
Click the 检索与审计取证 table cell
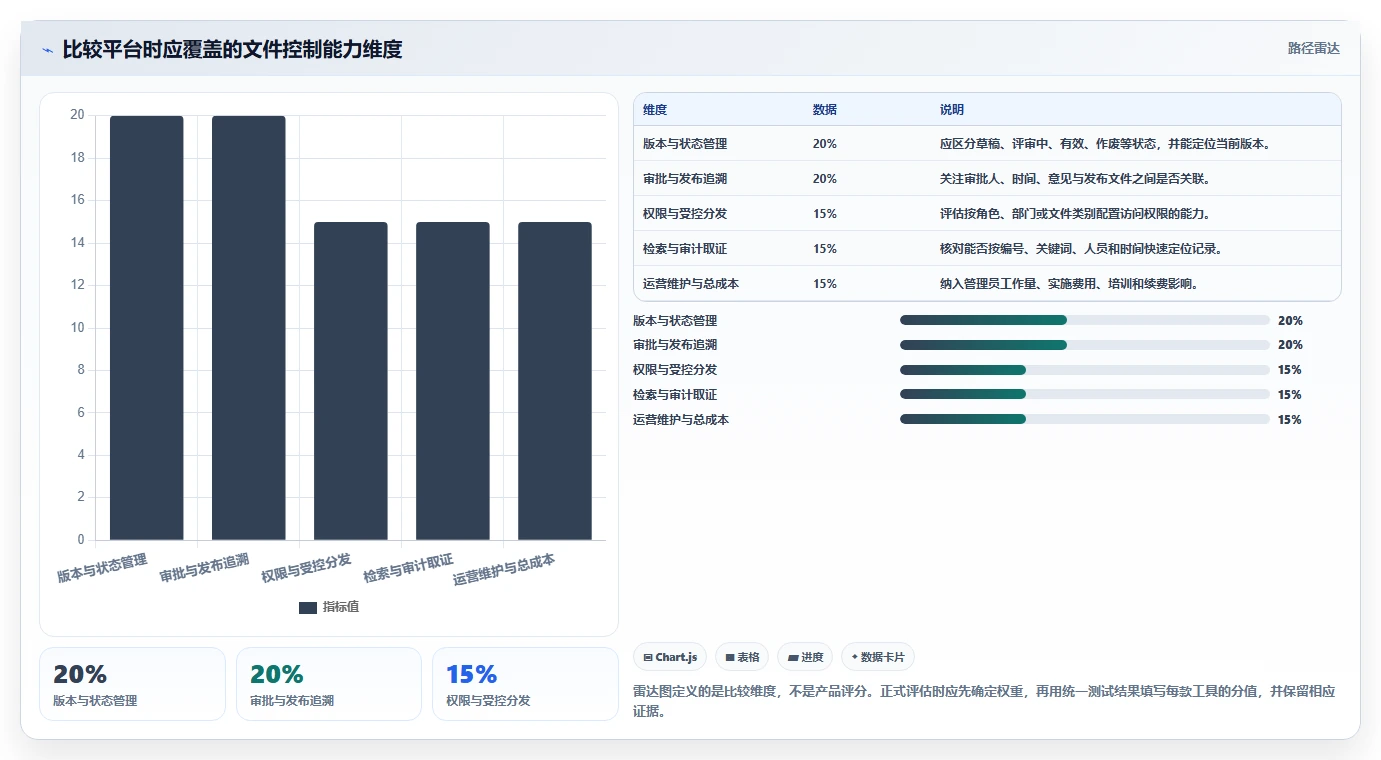685,249
